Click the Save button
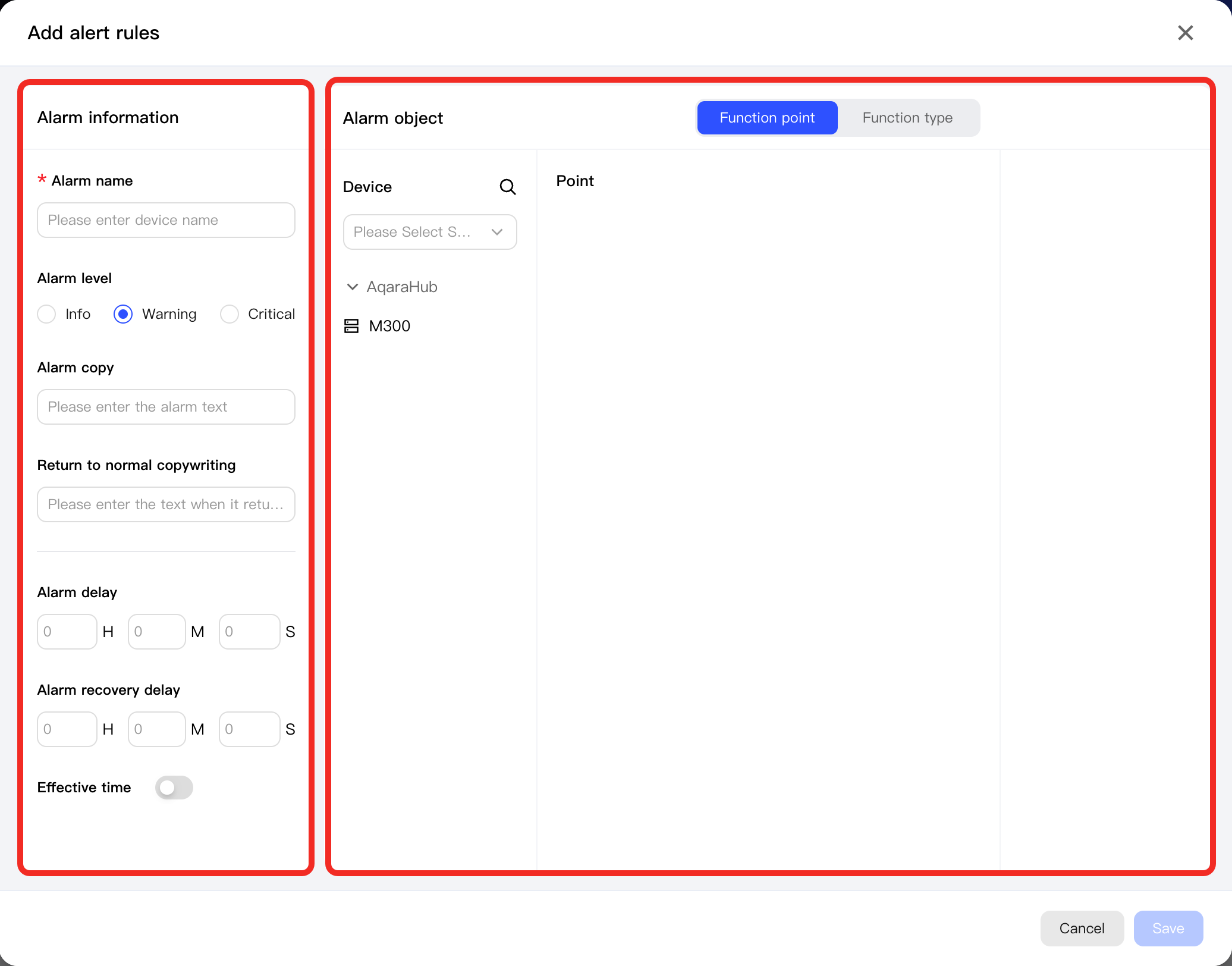1232x966 pixels. click(1168, 929)
